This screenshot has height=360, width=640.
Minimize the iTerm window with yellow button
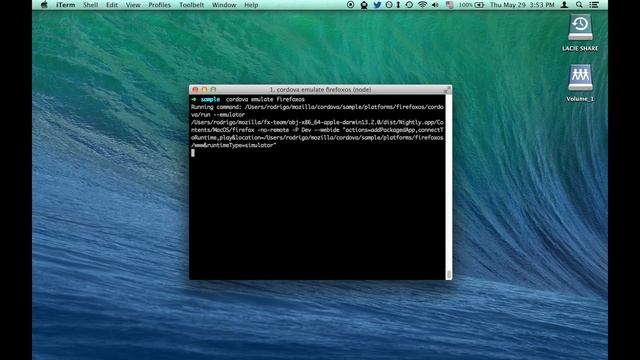coord(204,89)
